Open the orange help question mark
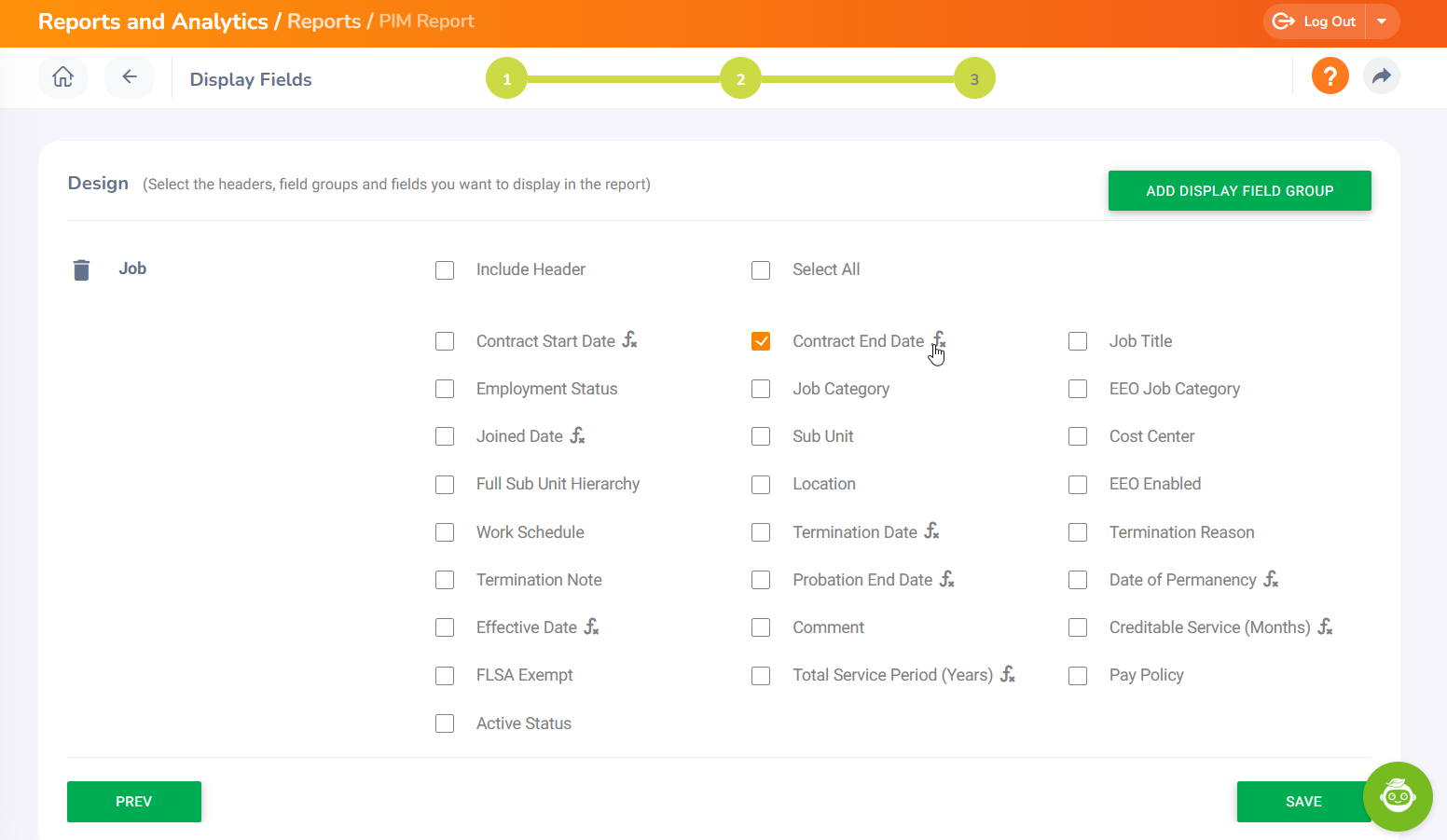 click(1330, 76)
